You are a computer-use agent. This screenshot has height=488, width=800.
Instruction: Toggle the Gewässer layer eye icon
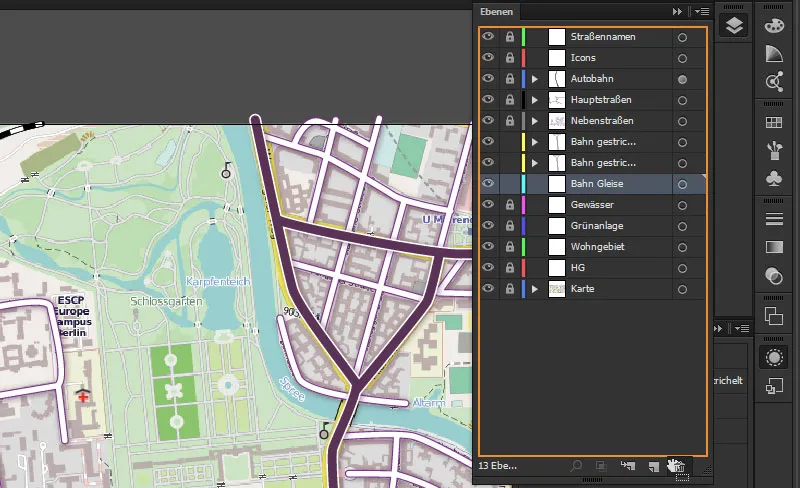[488, 204]
